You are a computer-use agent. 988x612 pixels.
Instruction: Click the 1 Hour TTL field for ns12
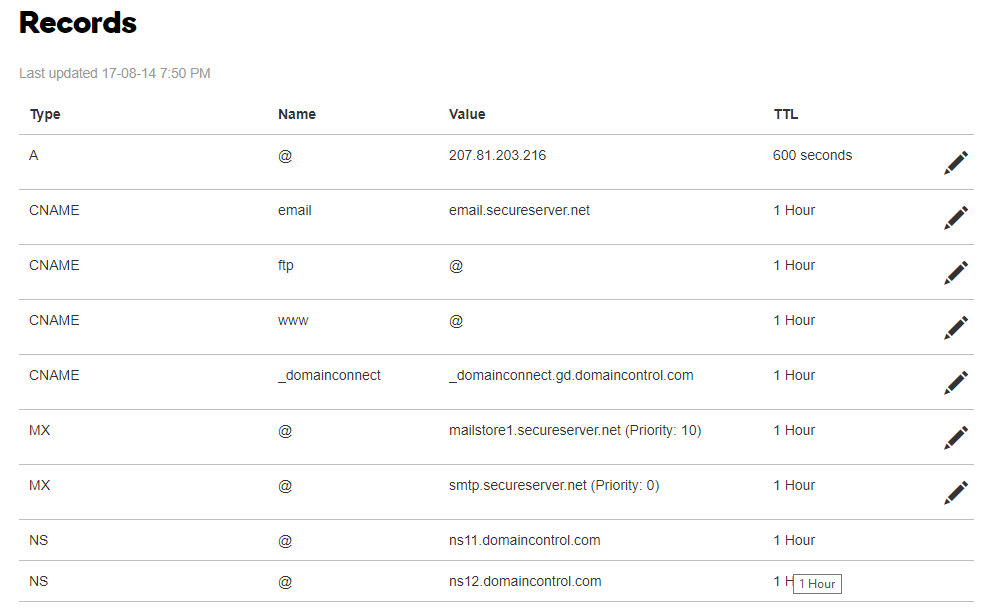tap(816, 583)
